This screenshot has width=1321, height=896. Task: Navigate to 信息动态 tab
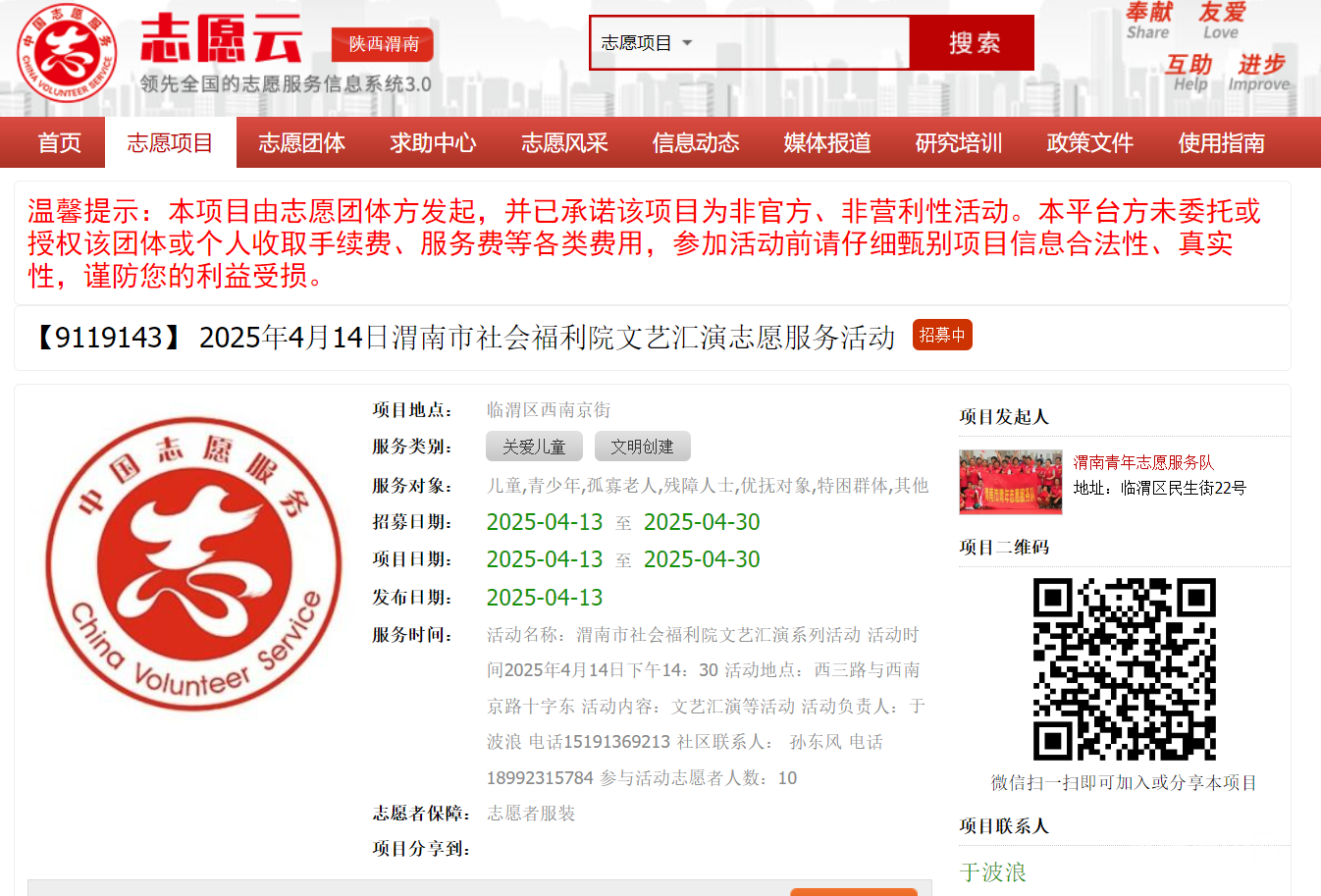point(696,143)
